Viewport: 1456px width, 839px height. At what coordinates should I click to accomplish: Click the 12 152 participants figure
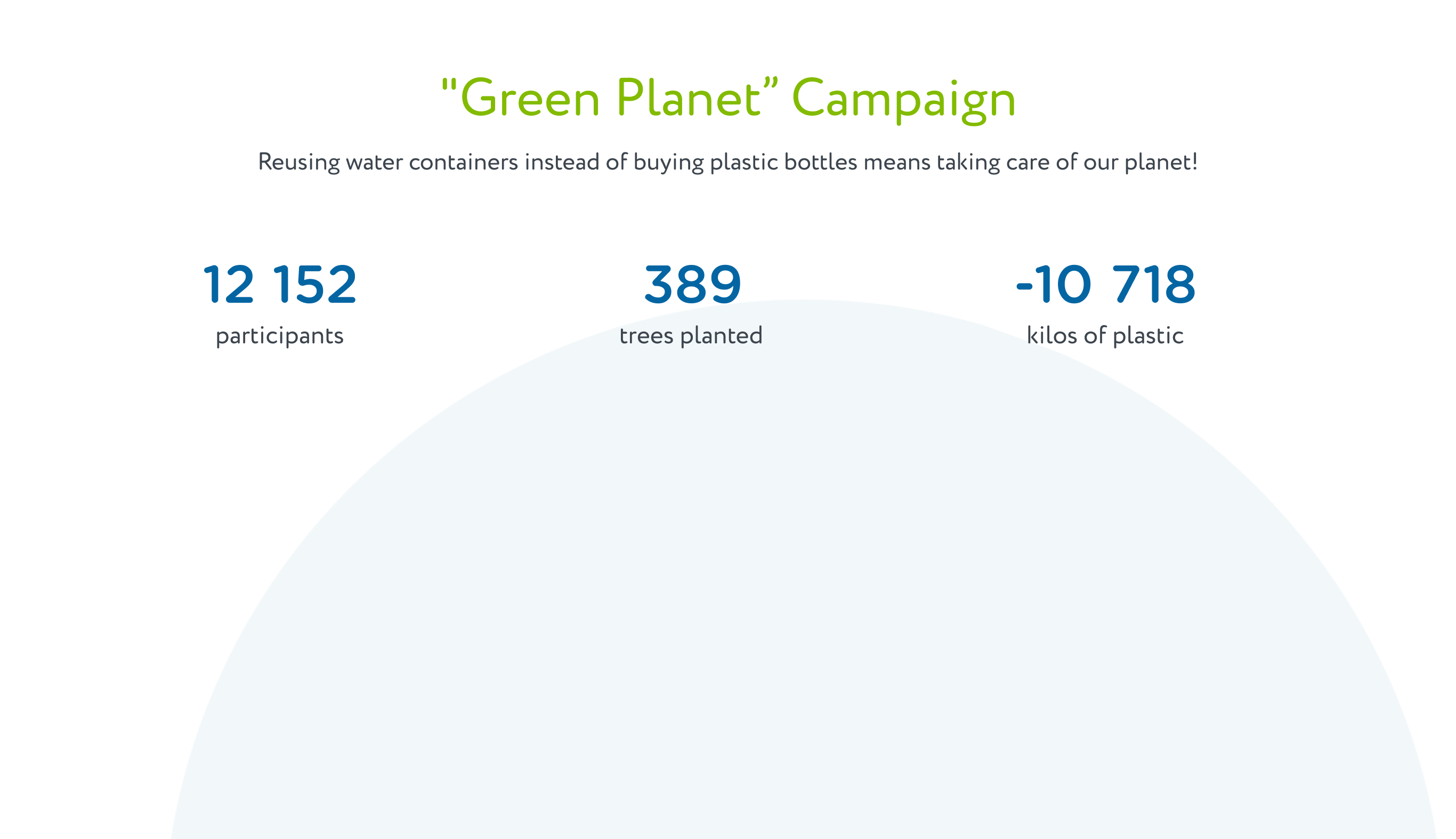280,284
